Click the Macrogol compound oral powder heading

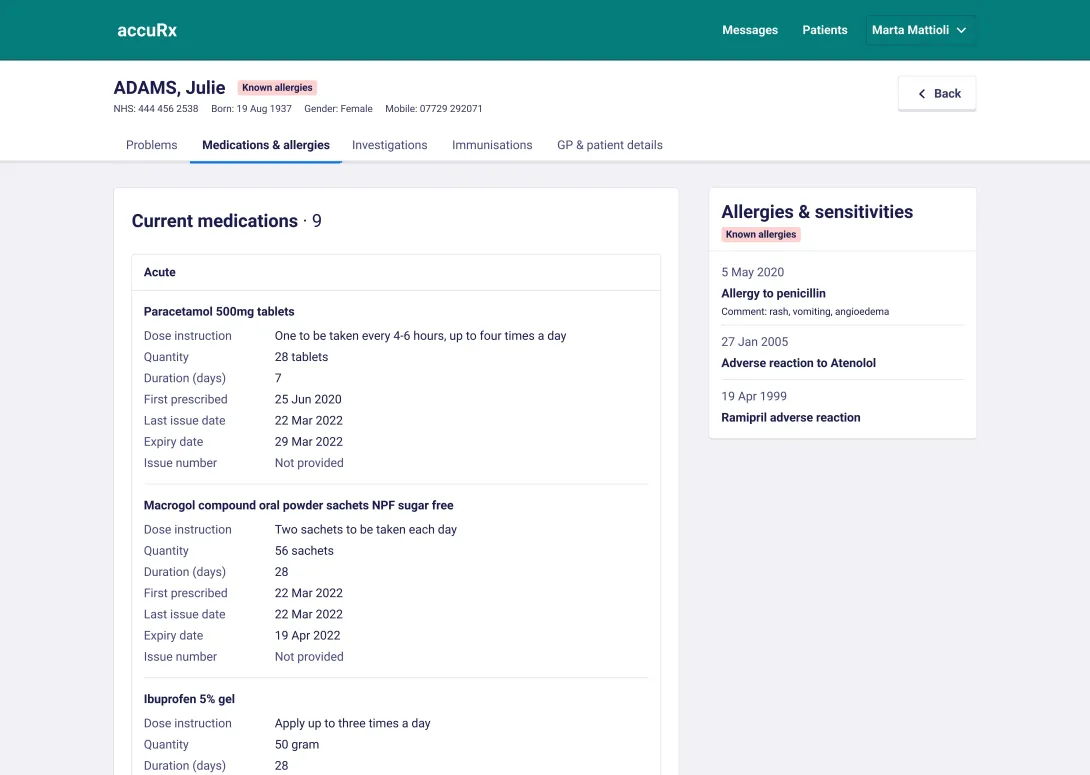(298, 505)
